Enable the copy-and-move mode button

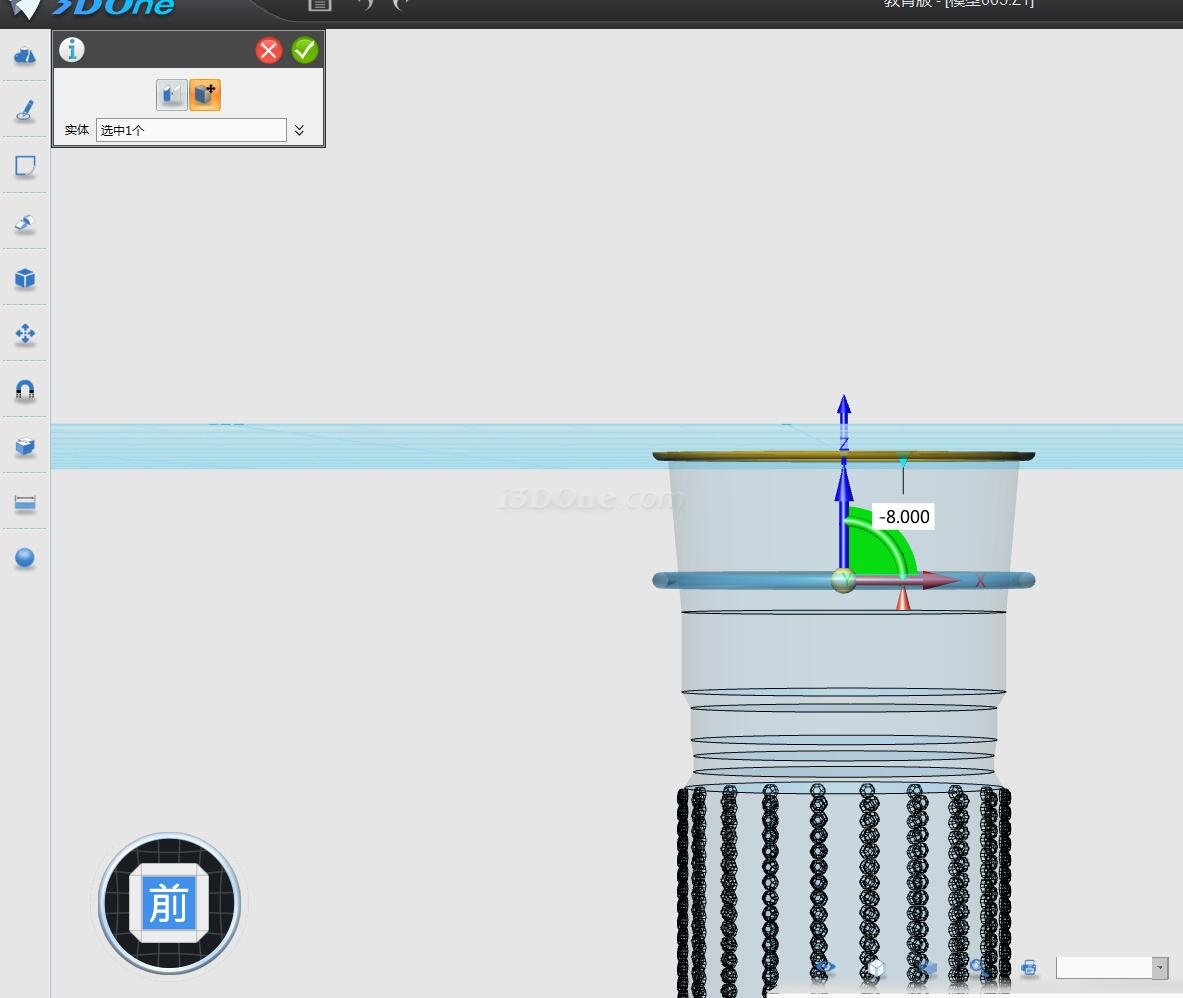pos(205,95)
